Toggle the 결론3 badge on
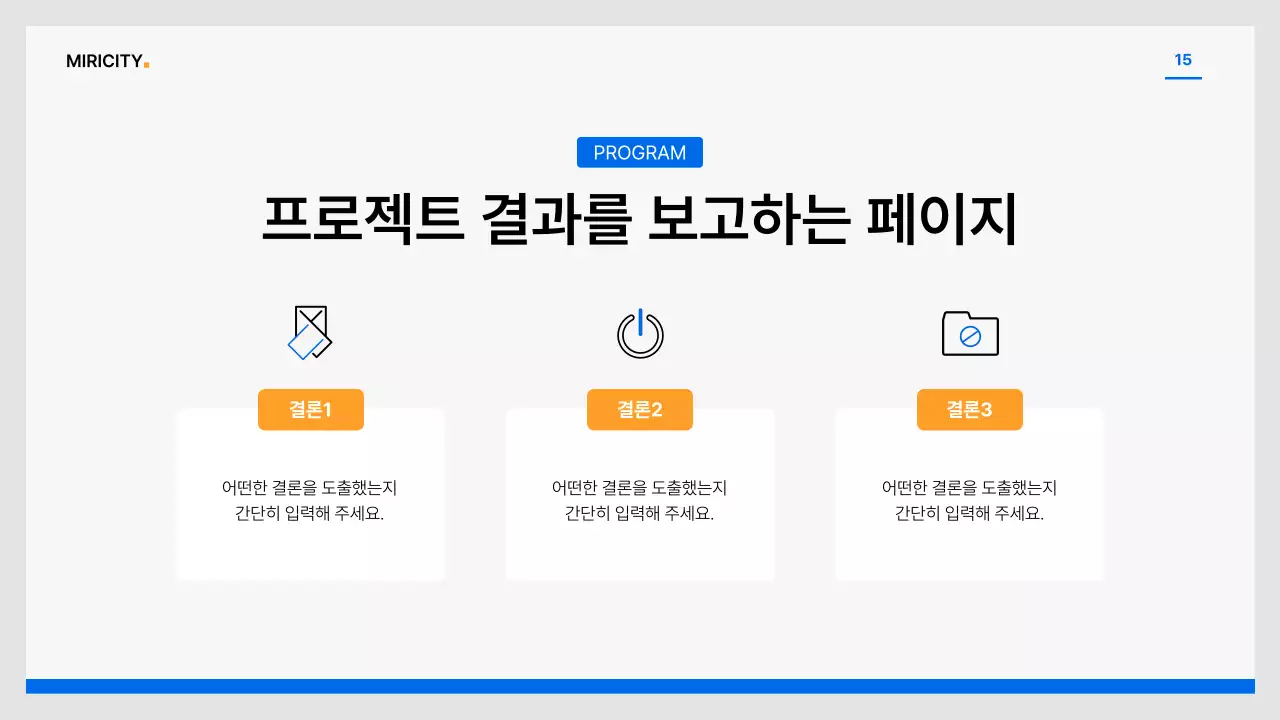Viewport: 1280px width, 720px height. pos(969,409)
